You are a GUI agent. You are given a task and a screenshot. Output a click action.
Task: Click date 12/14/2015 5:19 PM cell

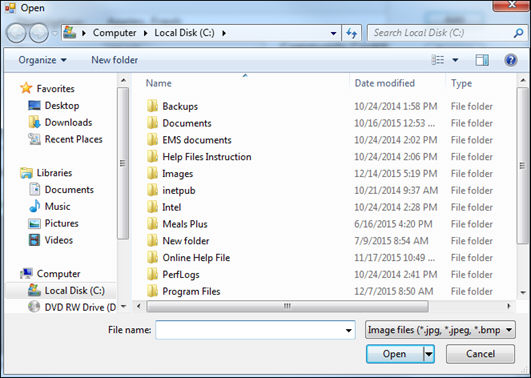[396, 174]
